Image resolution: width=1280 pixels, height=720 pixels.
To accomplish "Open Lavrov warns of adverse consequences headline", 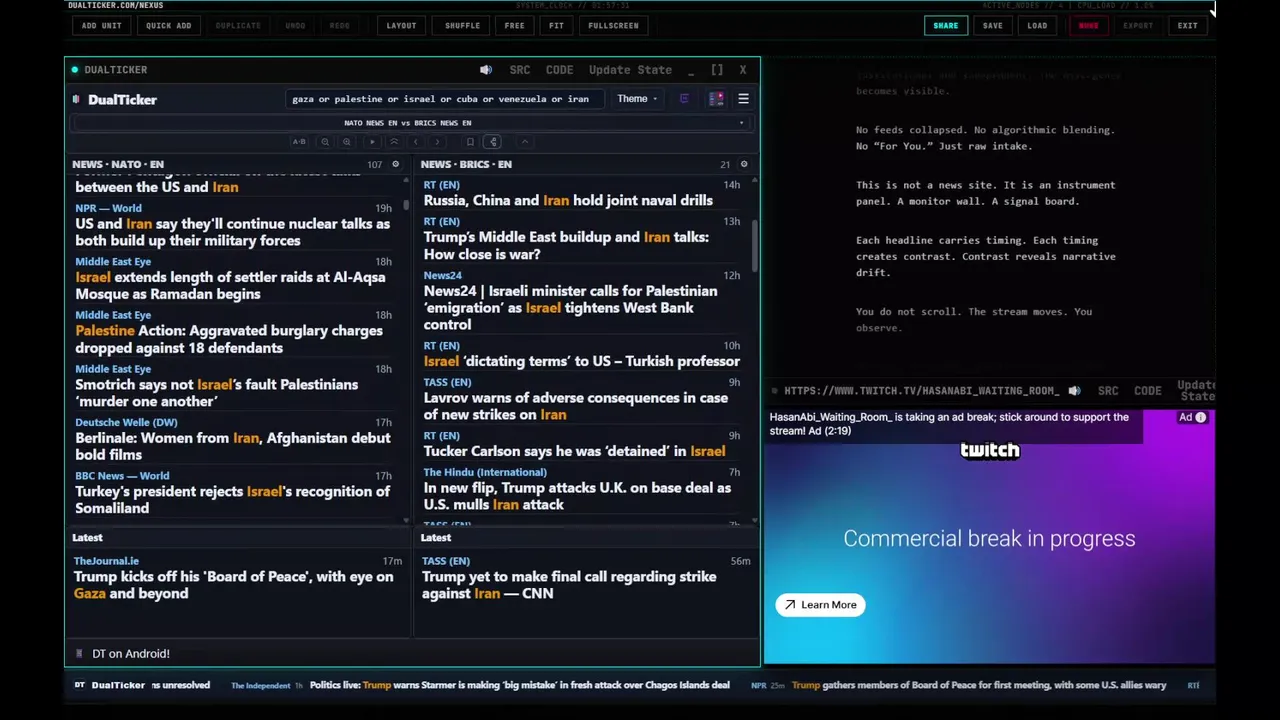I will coord(575,406).
